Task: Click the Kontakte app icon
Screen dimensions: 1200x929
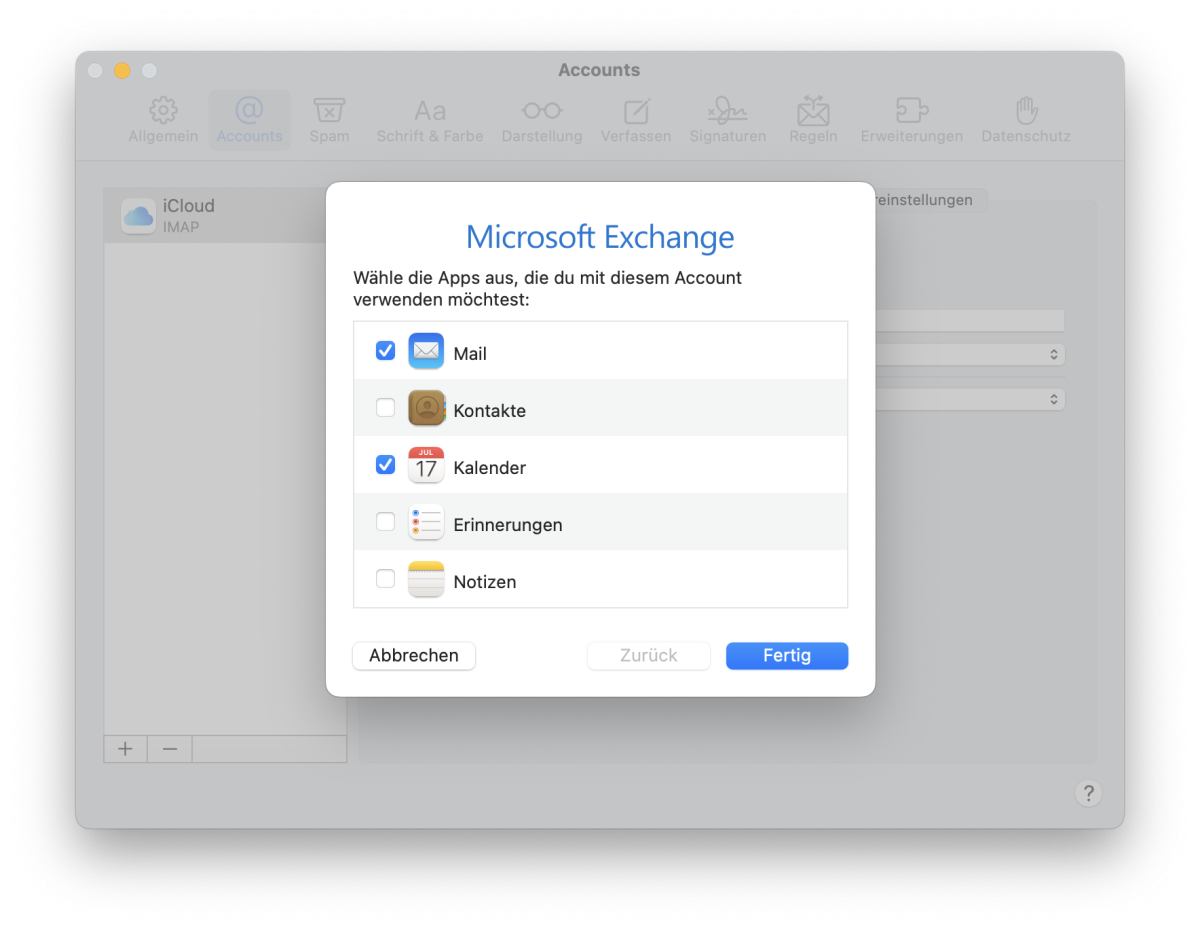Action: (x=426, y=408)
